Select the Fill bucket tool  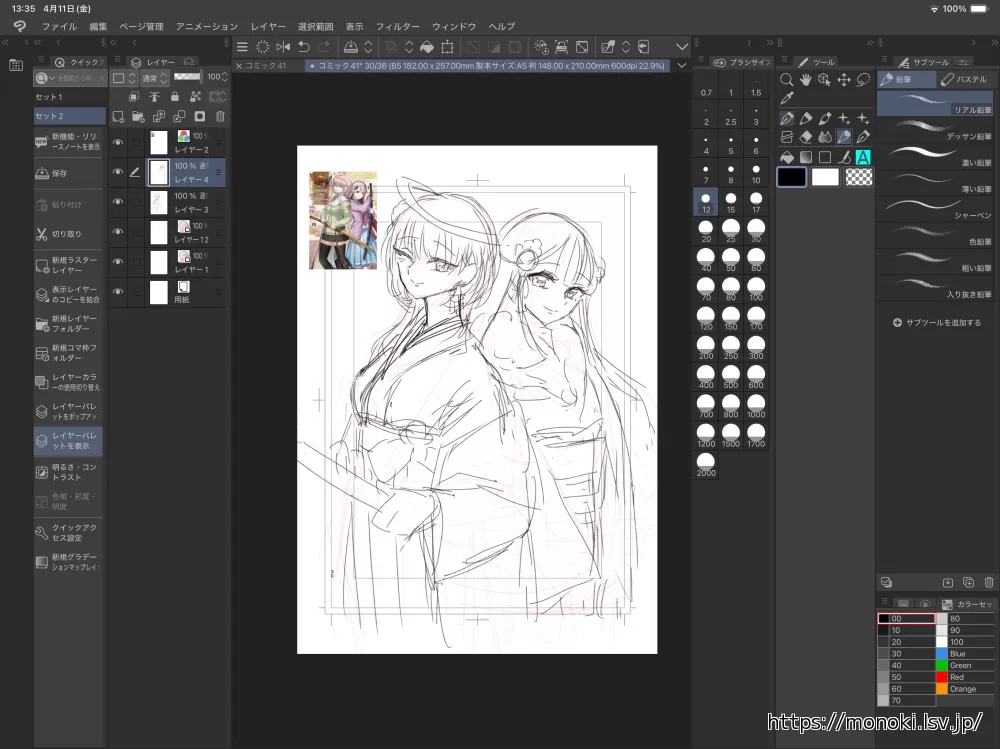(787, 157)
